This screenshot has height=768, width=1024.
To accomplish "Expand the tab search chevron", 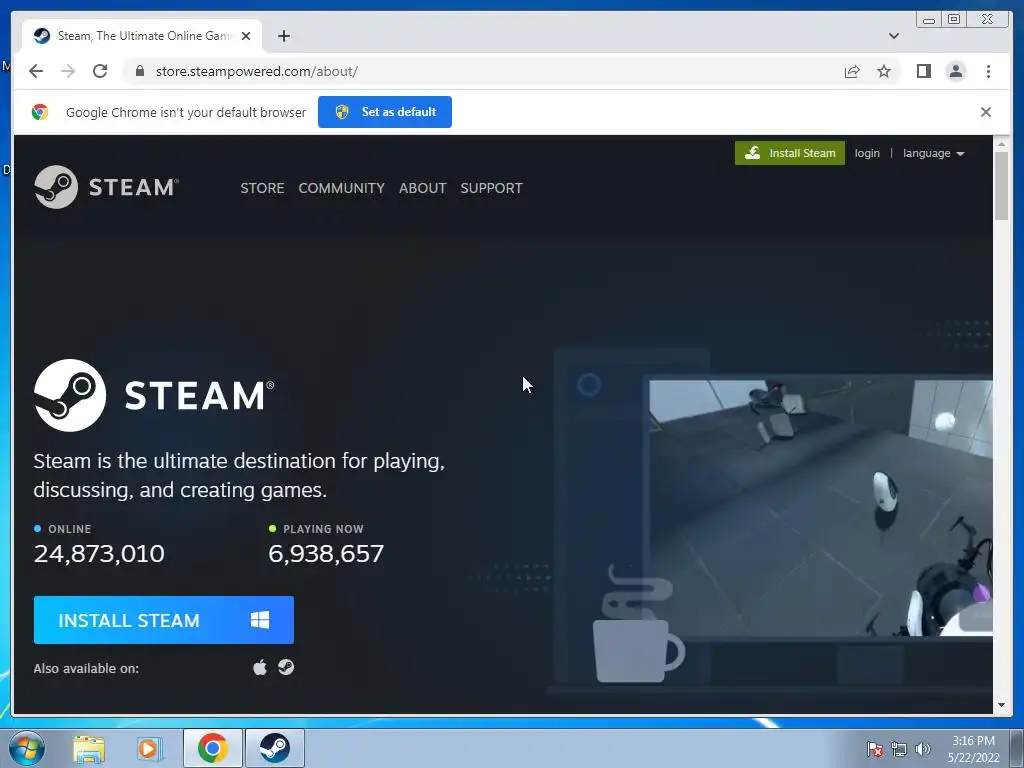I will [893, 36].
